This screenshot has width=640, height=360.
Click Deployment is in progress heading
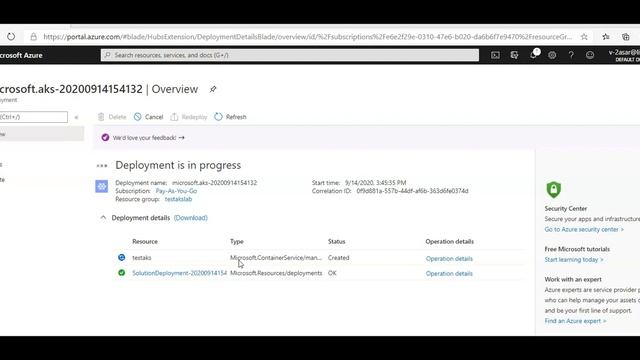[178, 165]
